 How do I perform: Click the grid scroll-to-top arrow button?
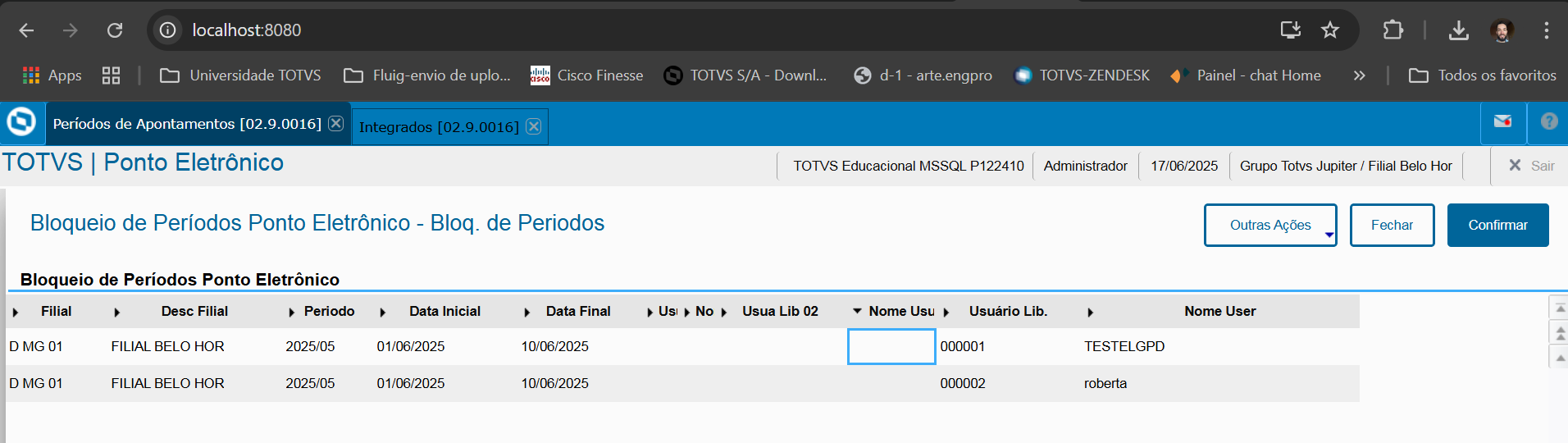(1560, 308)
